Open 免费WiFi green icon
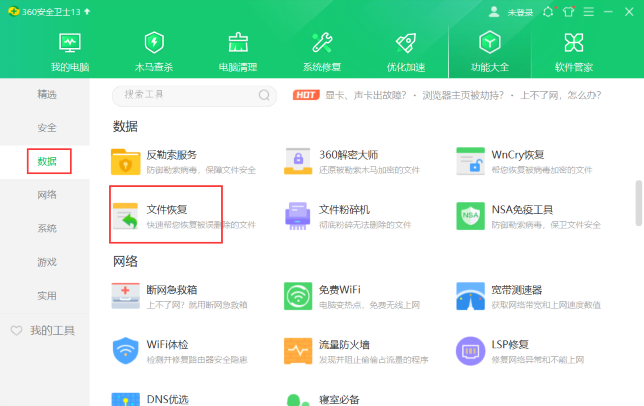Screen dimensions: 644x406 [x=298, y=296]
